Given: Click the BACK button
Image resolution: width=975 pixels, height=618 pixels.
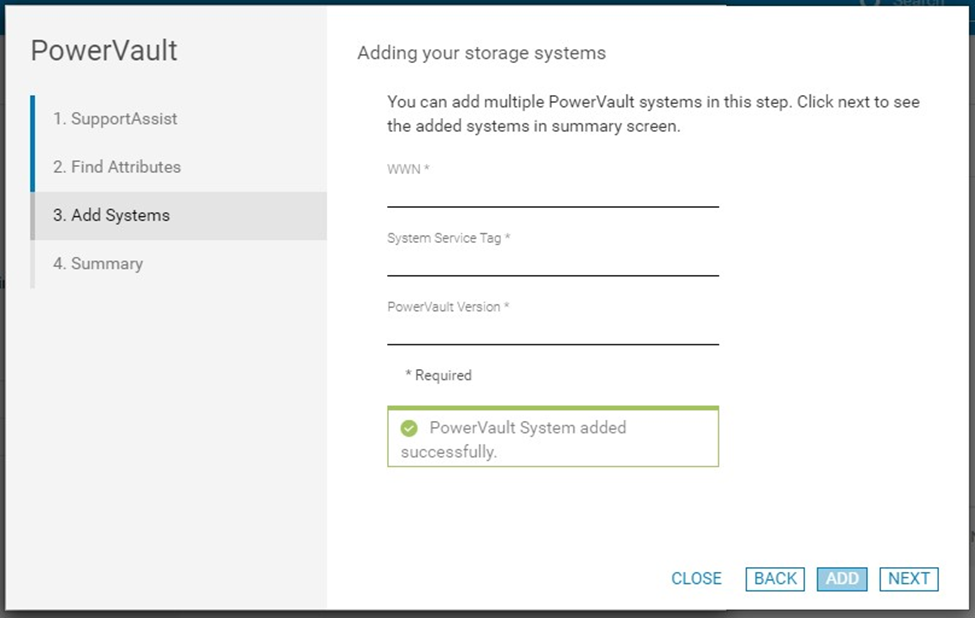Looking at the screenshot, I should [775, 579].
